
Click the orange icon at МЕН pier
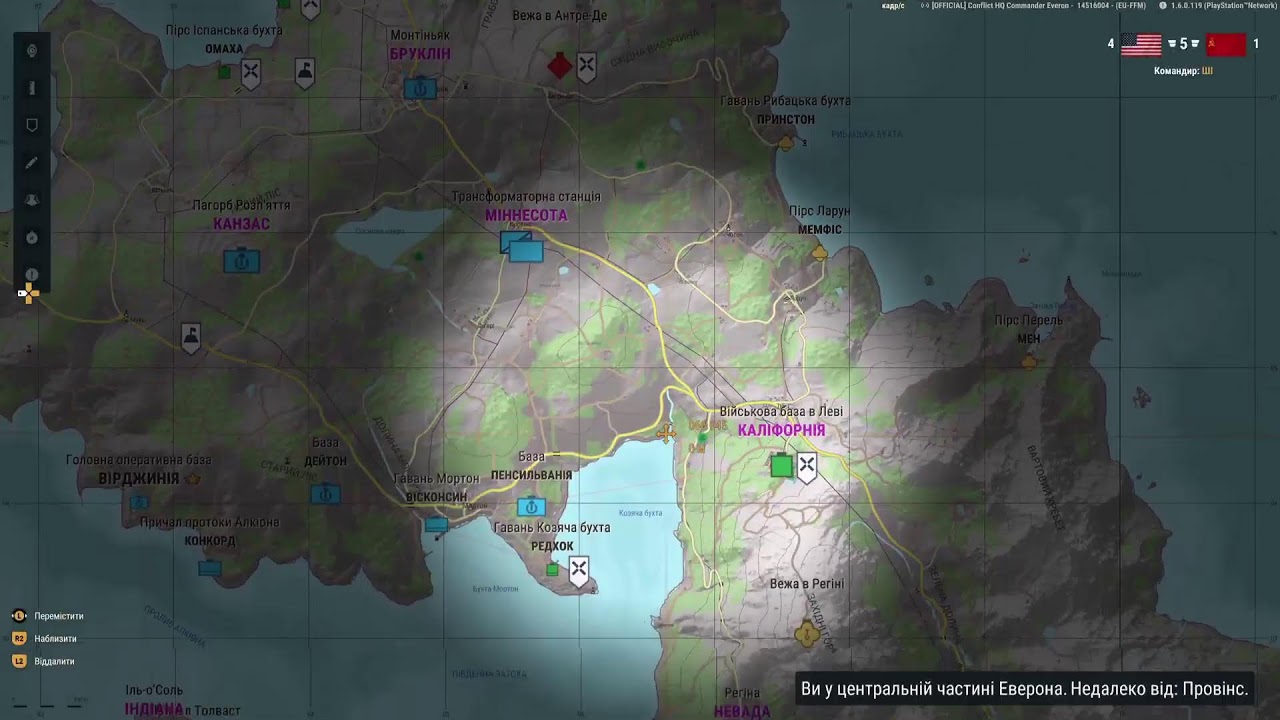pos(1029,362)
